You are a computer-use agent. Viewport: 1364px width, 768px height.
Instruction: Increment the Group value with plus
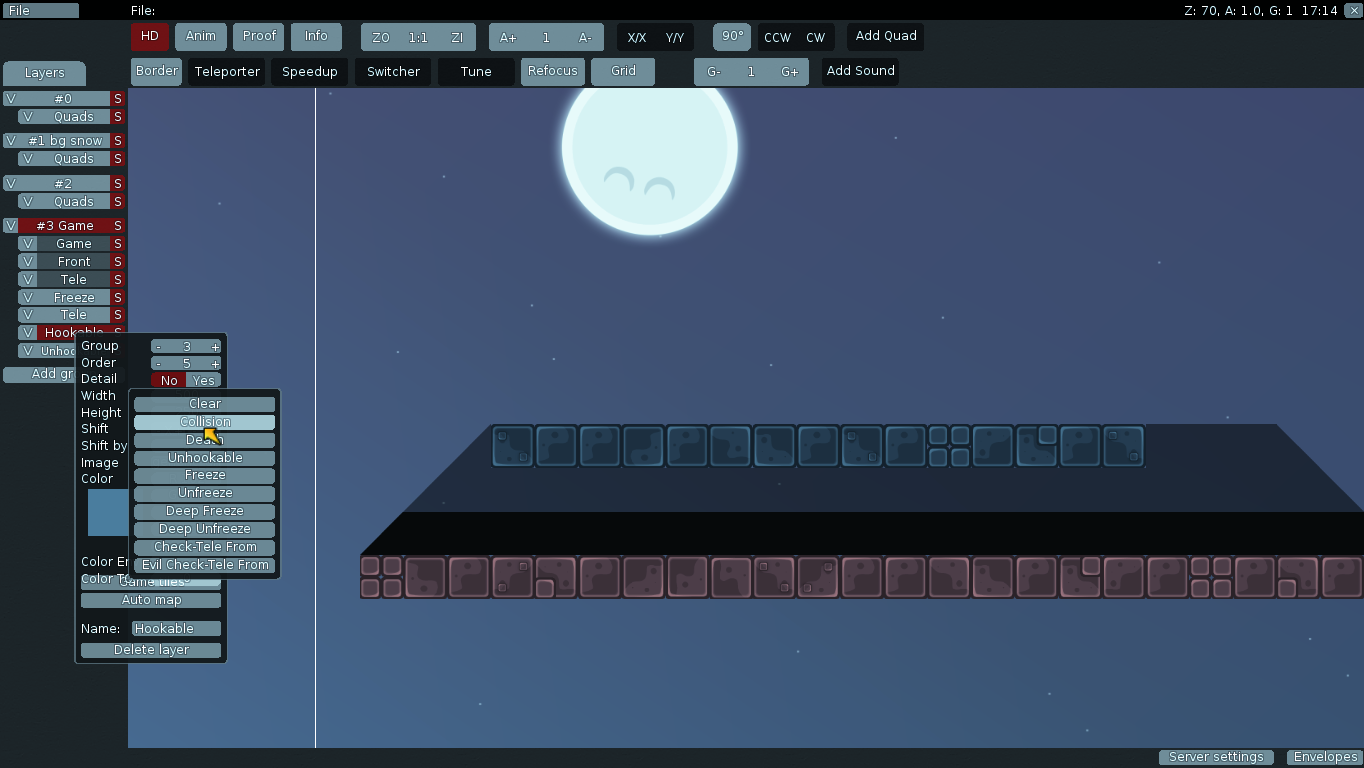[x=215, y=347]
